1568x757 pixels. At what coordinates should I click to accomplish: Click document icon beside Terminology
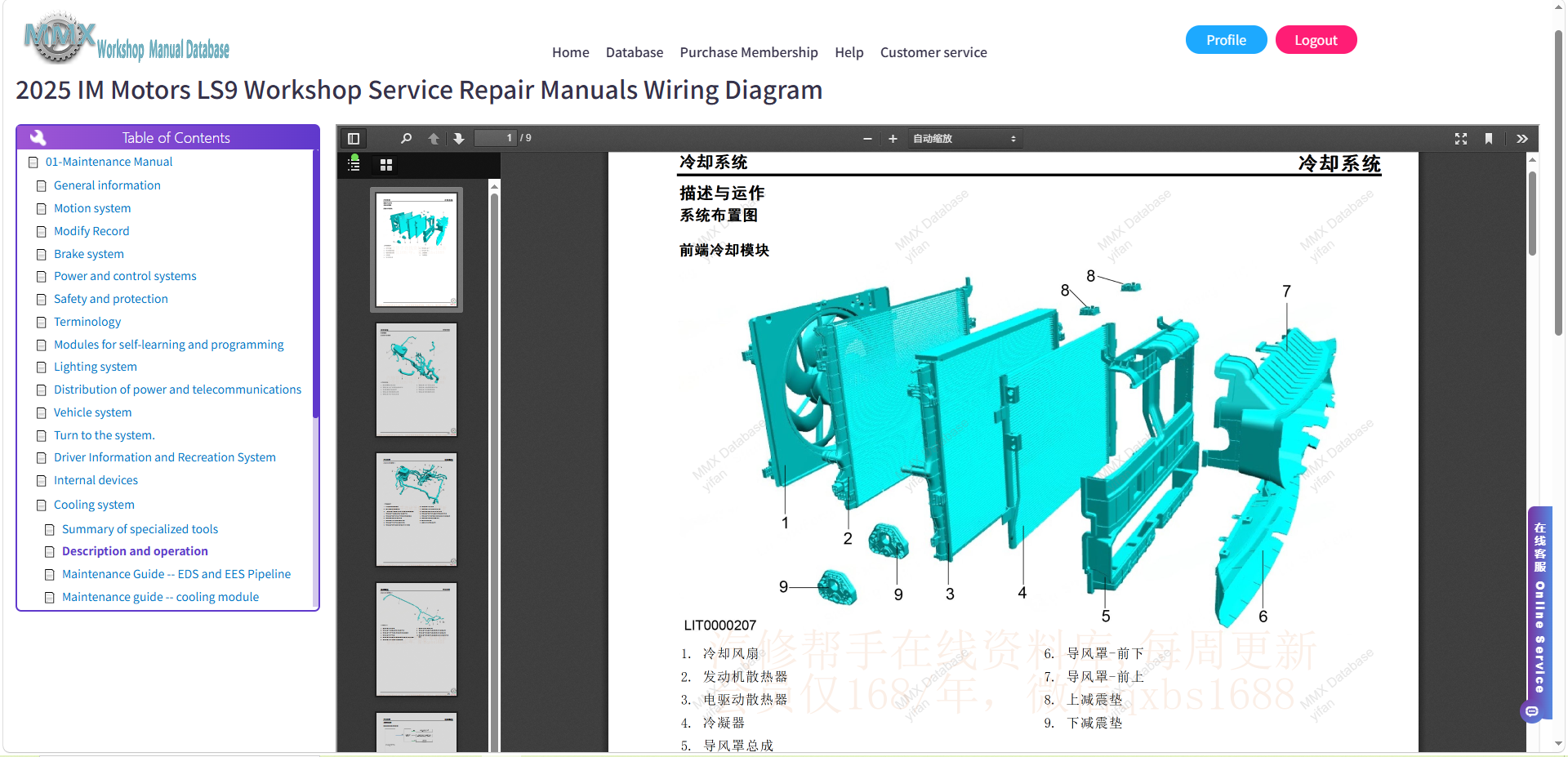click(x=42, y=323)
